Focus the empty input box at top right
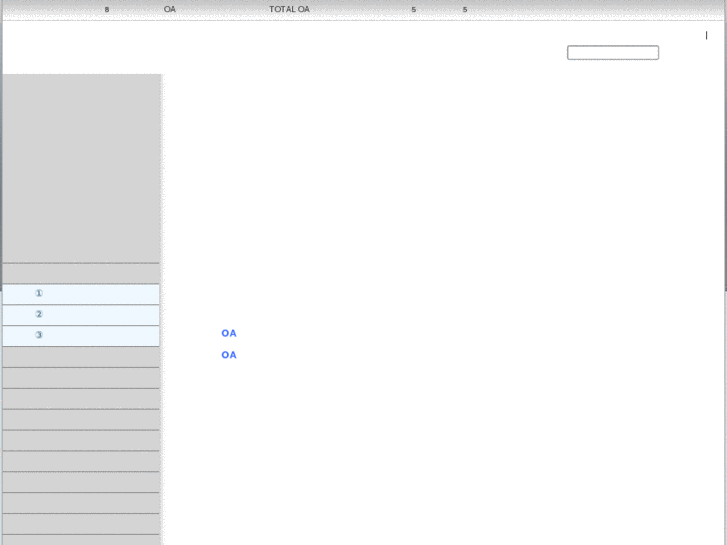 pyautogui.click(x=613, y=52)
